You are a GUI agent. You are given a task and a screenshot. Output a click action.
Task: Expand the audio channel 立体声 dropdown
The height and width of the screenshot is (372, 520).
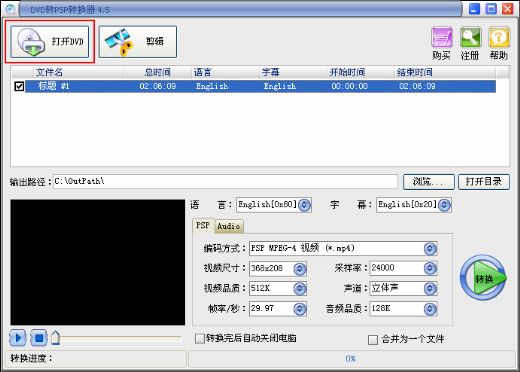pyautogui.click(x=430, y=289)
